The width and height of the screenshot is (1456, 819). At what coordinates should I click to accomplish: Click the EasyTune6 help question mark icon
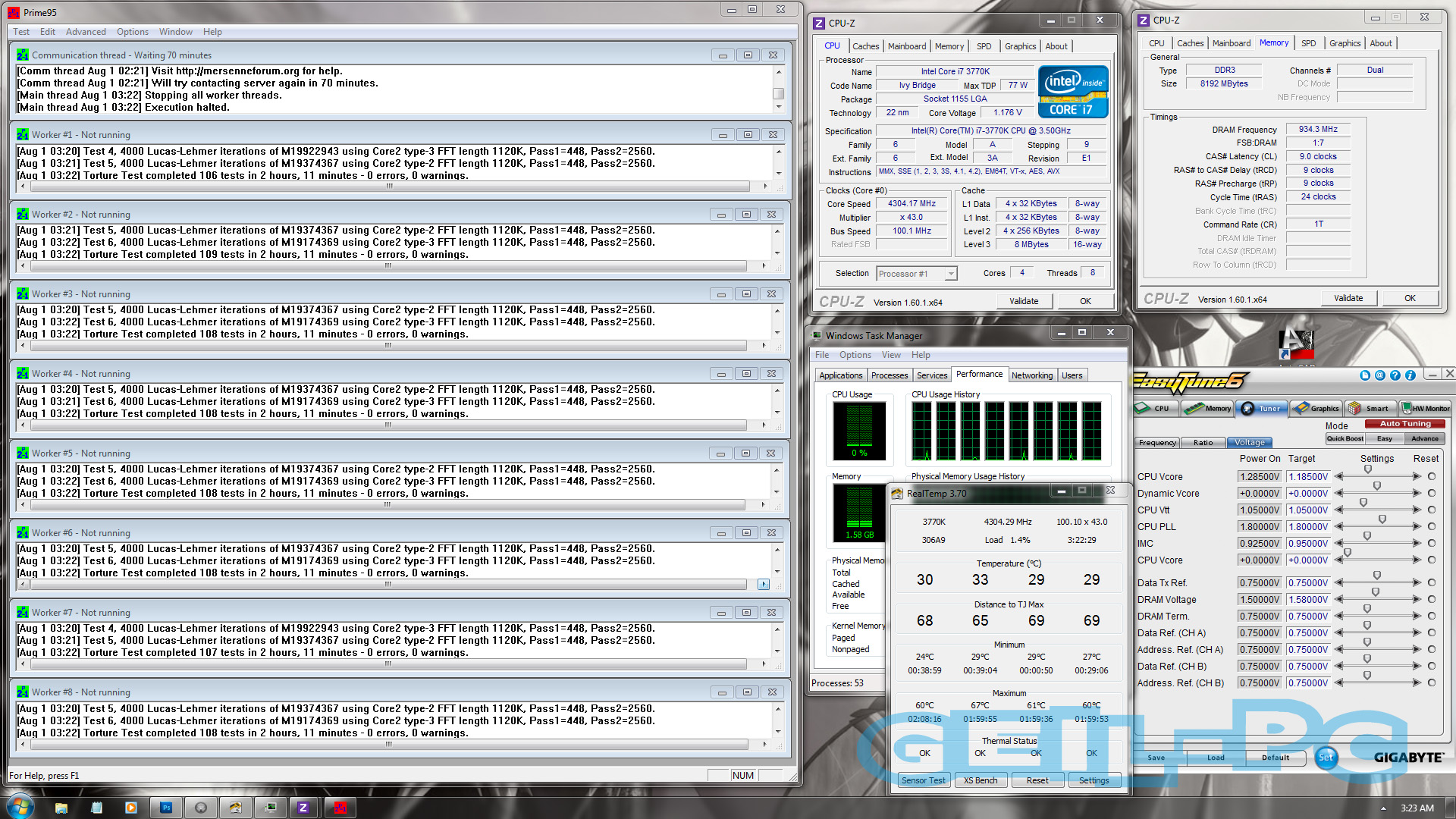point(1395,375)
